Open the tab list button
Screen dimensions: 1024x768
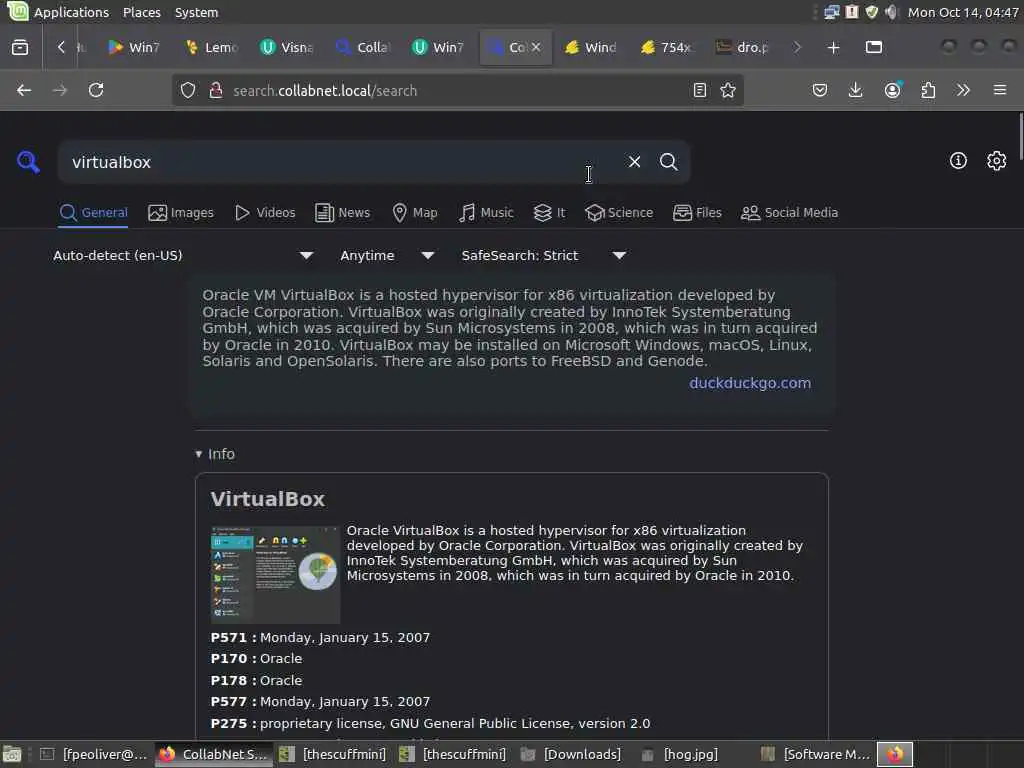pyautogui.click(x=874, y=47)
